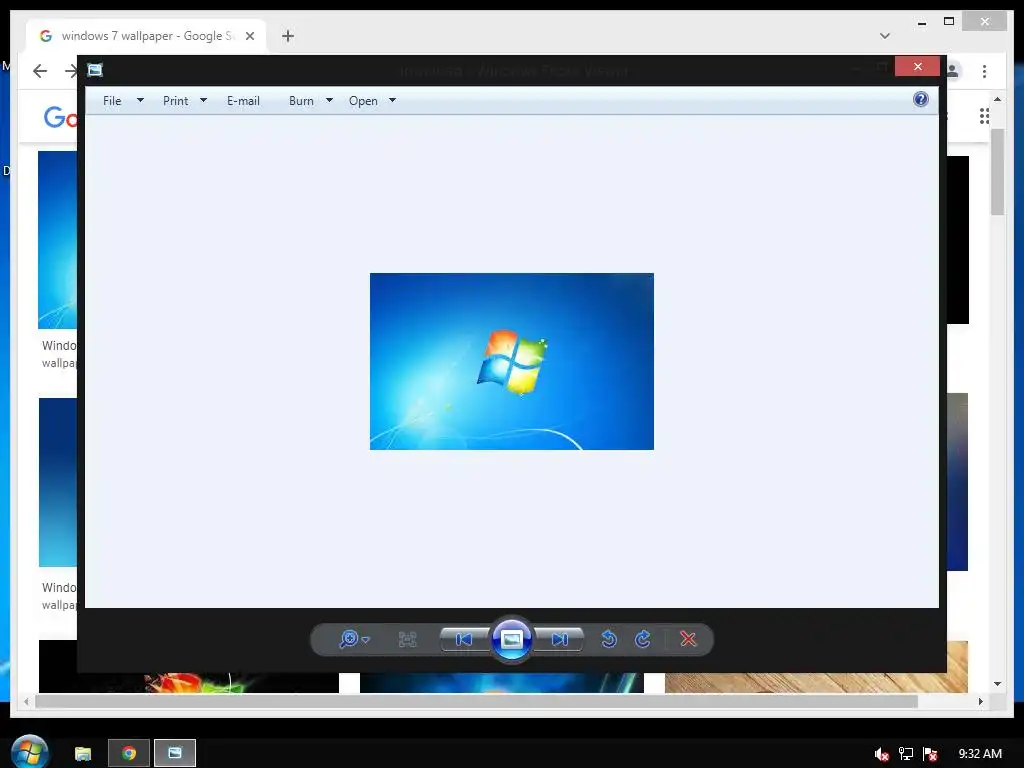This screenshot has height=768, width=1024.
Task: Switch to Chrome on the taskbar
Action: coord(129,754)
